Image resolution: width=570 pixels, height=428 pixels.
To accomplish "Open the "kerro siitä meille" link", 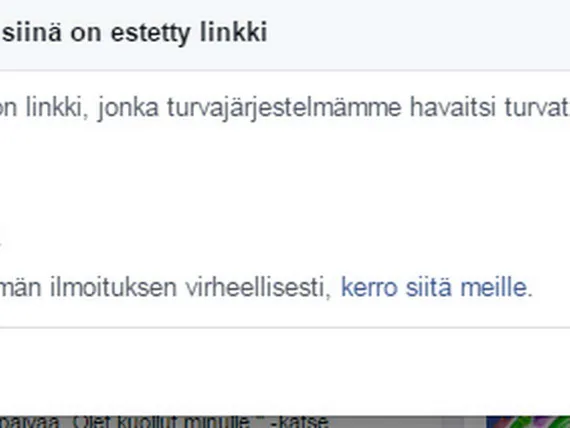I will [x=434, y=288].
